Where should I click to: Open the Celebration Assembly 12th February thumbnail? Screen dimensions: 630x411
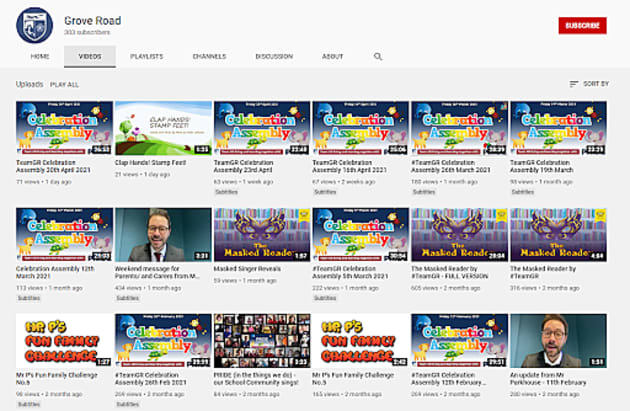(460, 341)
